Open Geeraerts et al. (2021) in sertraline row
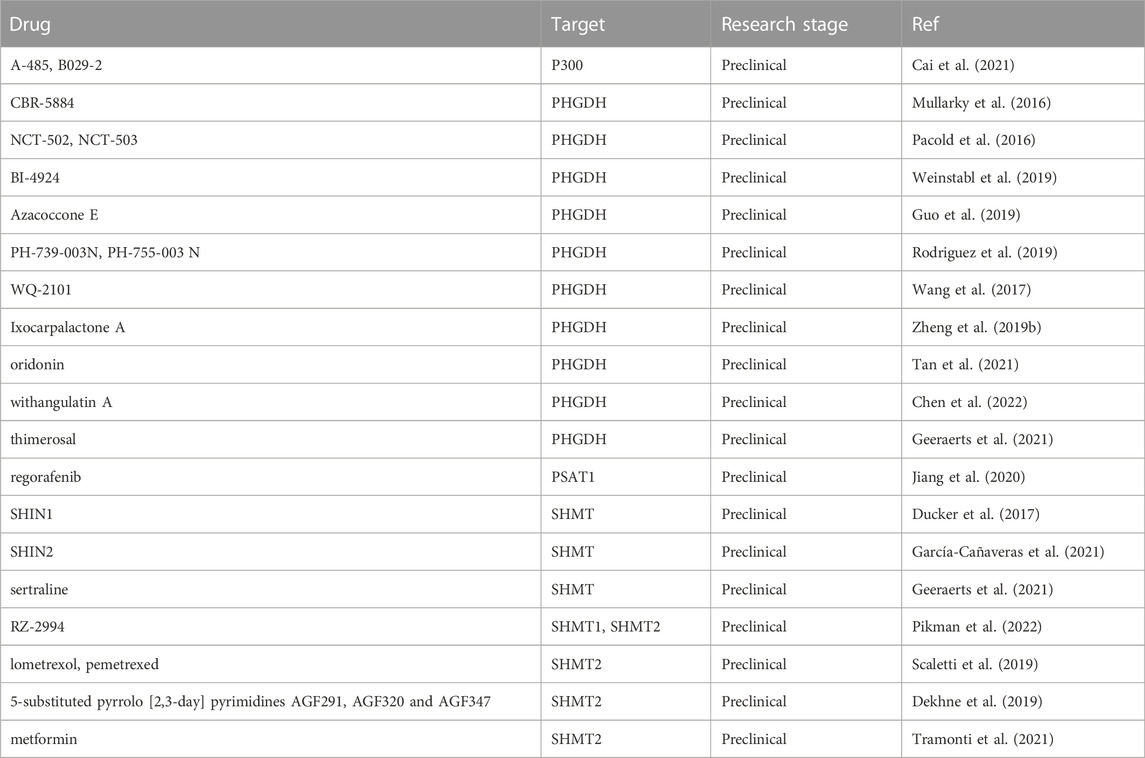This screenshot has height=758, width=1145. pyautogui.click(x=982, y=589)
